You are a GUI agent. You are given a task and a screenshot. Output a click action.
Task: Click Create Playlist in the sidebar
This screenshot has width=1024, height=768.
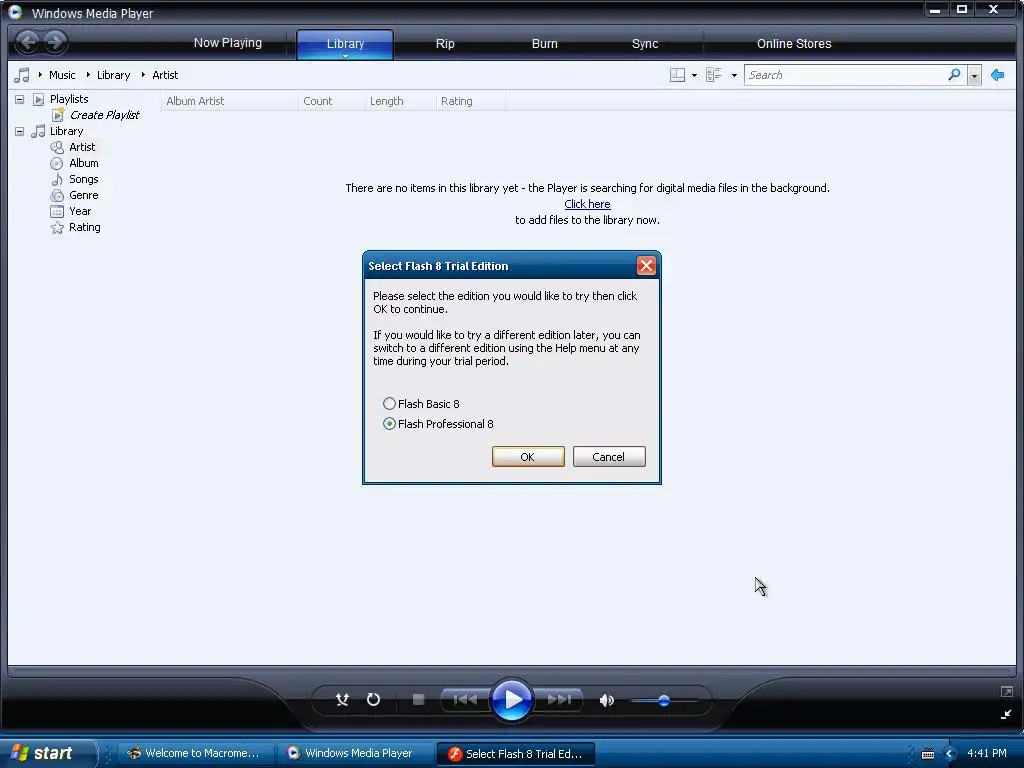[x=104, y=115]
